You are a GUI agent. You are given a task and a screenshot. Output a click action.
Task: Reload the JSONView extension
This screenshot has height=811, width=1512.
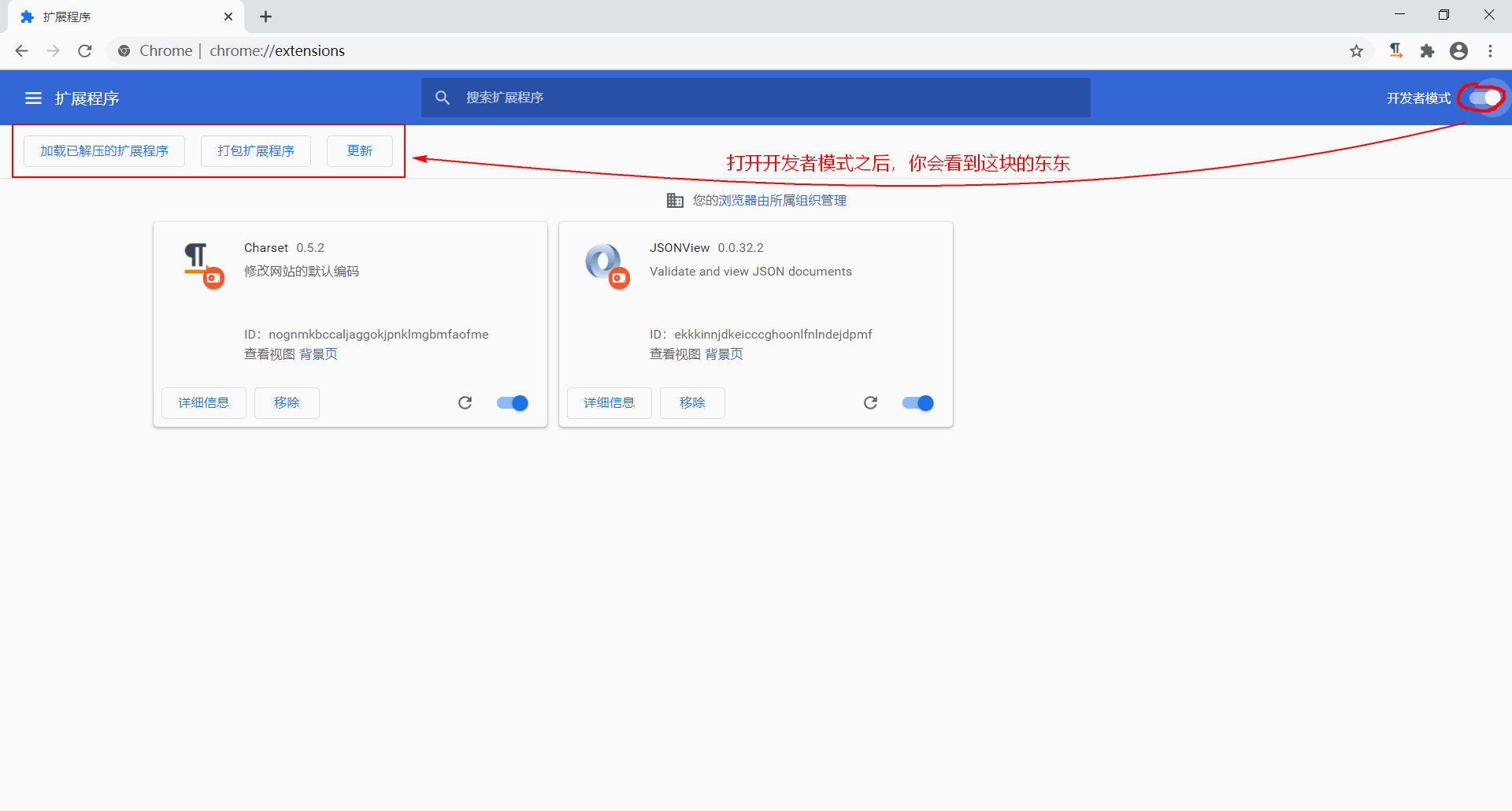click(x=871, y=403)
